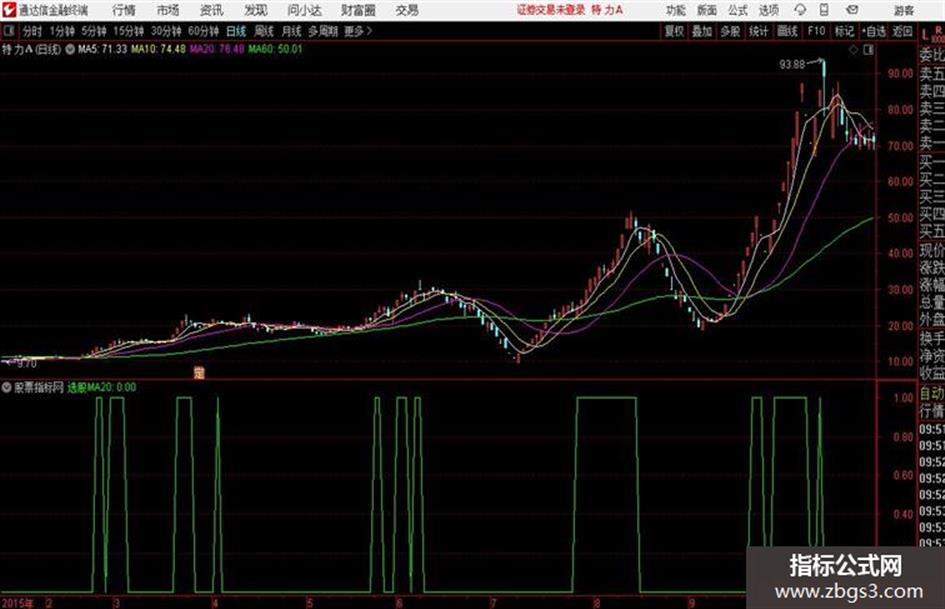
Task: Click the 股票指标网 sub-chart title
Action: pyautogui.click(x=39, y=388)
